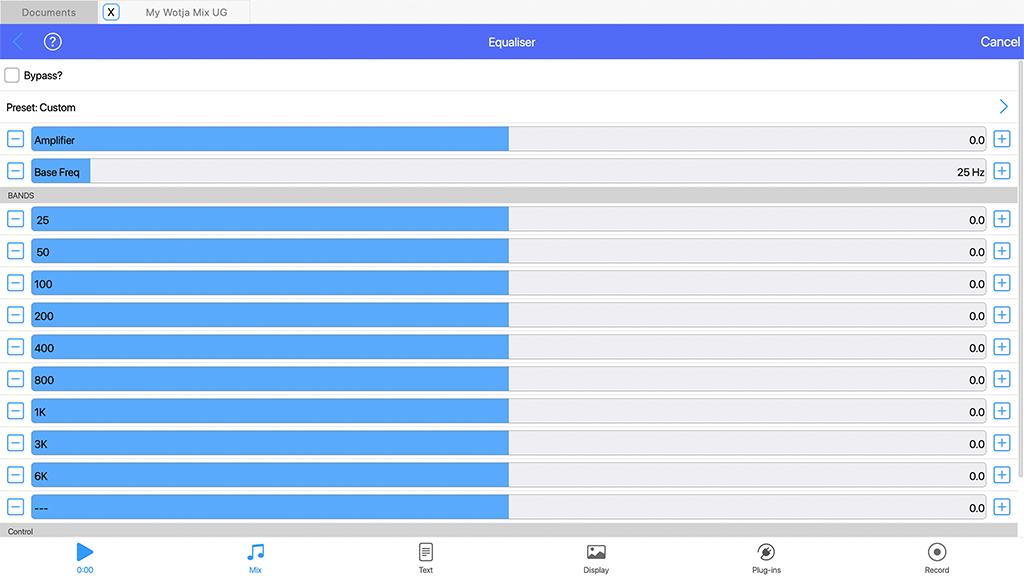This screenshot has width=1024, height=576.
Task: Switch to the Documents tab
Action: click(x=49, y=12)
